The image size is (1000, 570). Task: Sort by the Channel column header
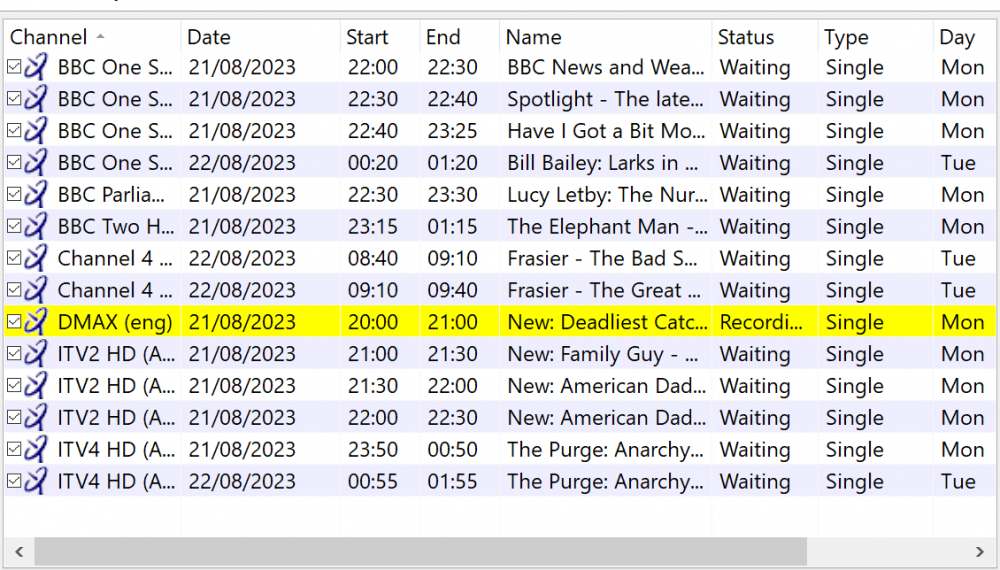92,37
